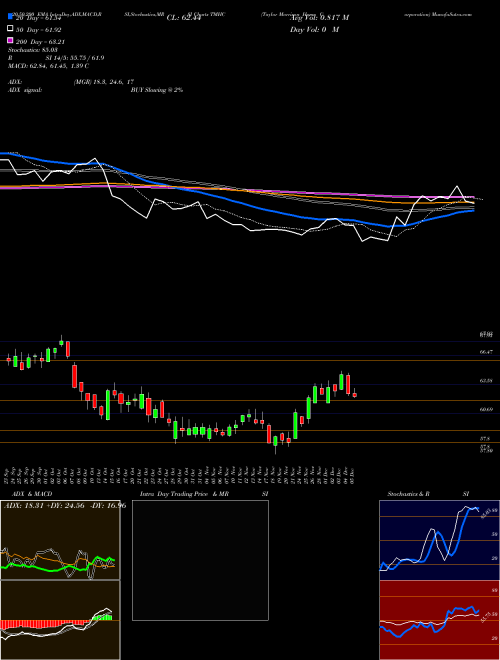
Task: Click the white 50 Day legend swatch
Action: pyautogui.click(x=10, y=29)
